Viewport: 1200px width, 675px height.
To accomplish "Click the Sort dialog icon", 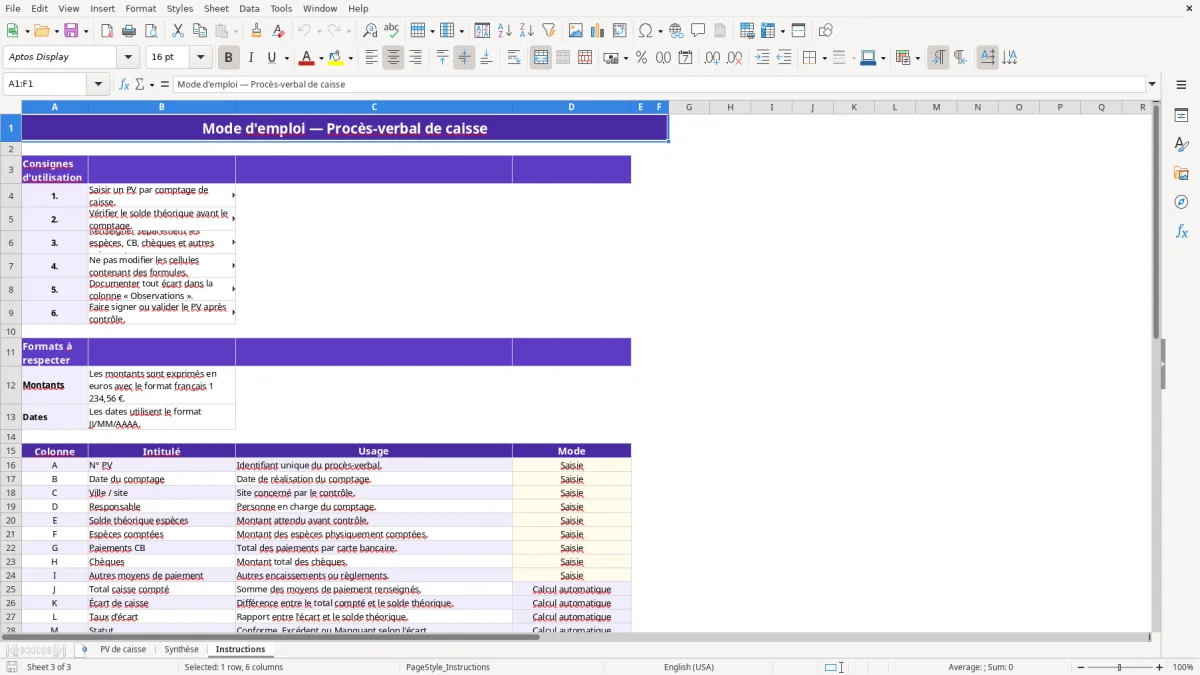I will coord(482,31).
